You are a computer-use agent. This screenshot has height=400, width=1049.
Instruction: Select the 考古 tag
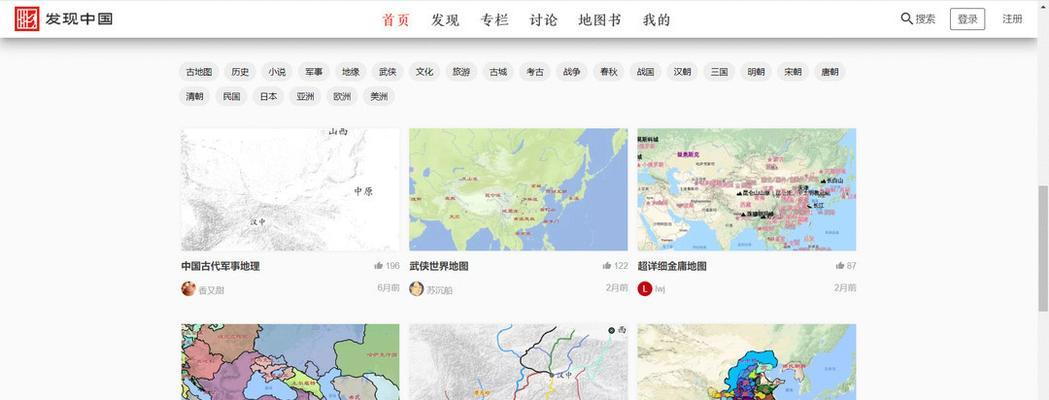535,72
